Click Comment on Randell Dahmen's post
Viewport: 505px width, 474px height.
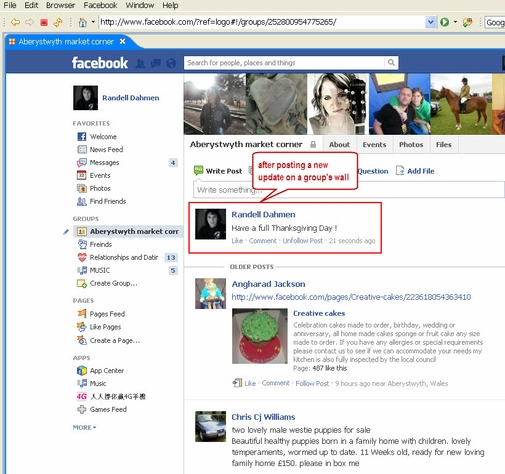pyautogui.click(x=263, y=241)
